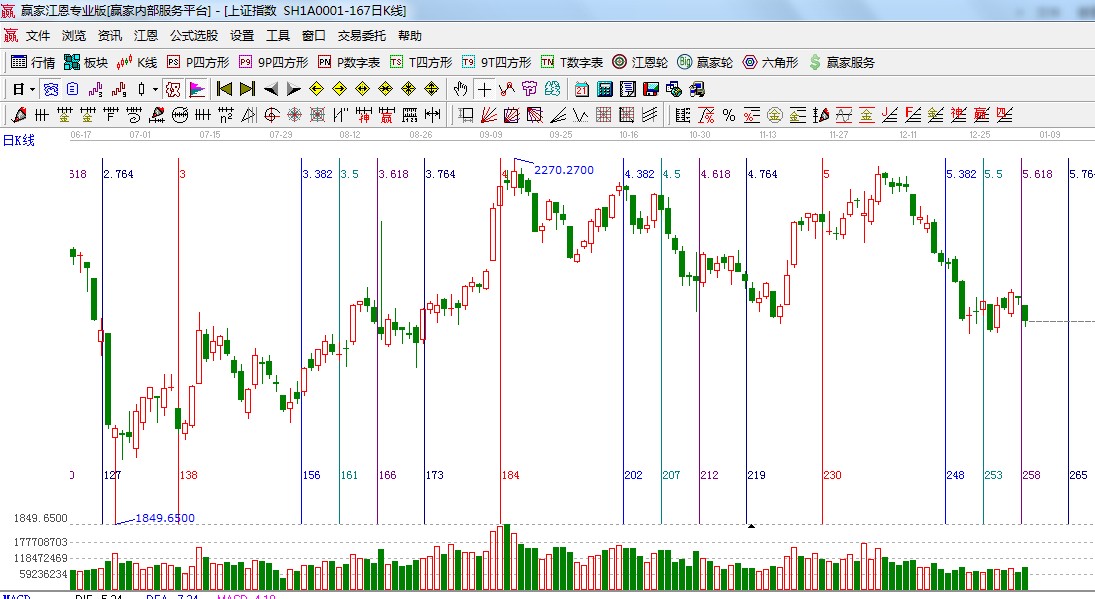Toggle the flag chart mode button
The height and width of the screenshot is (599, 1095).
coord(197,89)
